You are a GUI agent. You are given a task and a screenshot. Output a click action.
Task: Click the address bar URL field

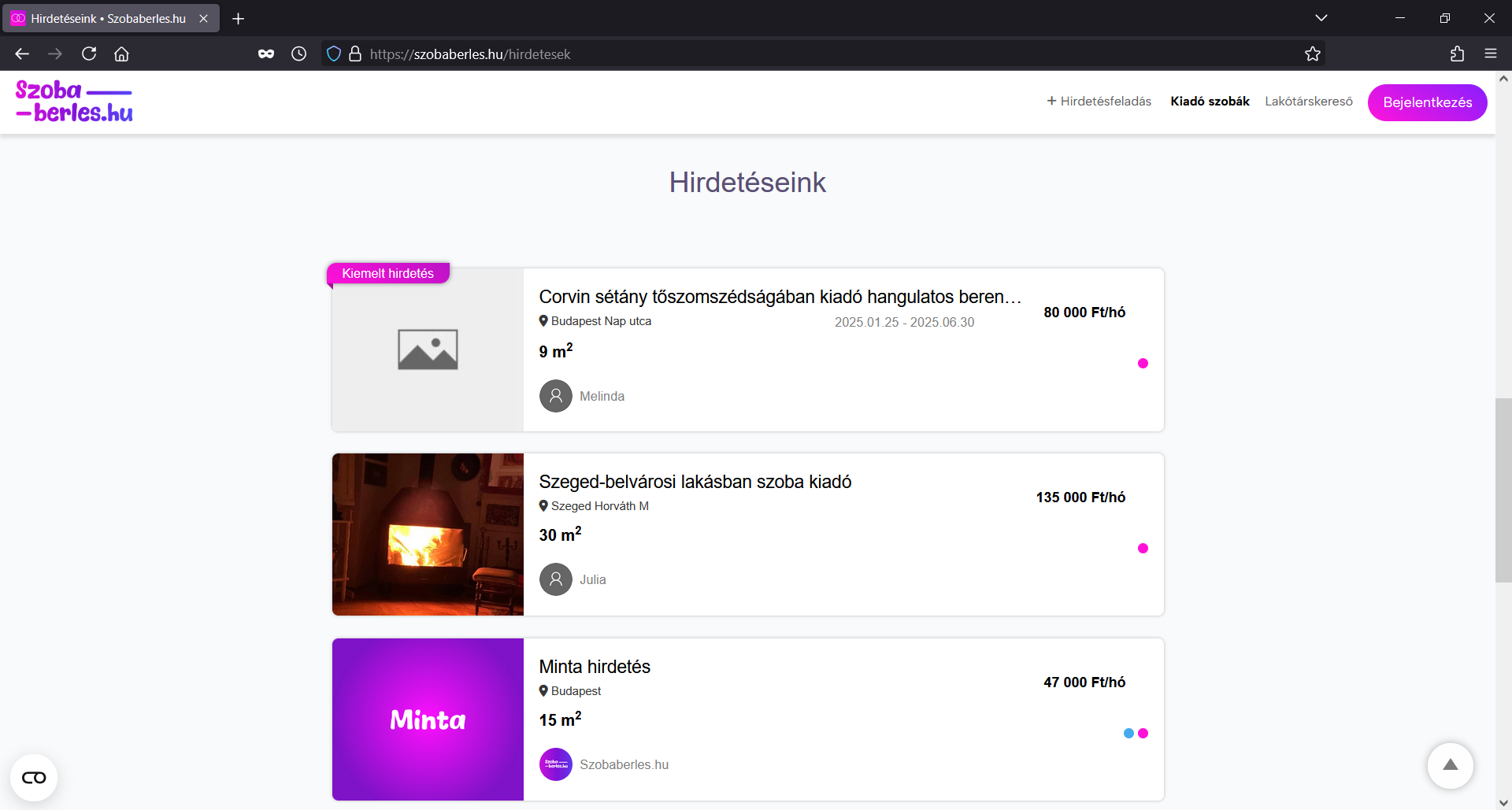pyautogui.click(x=787, y=54)
